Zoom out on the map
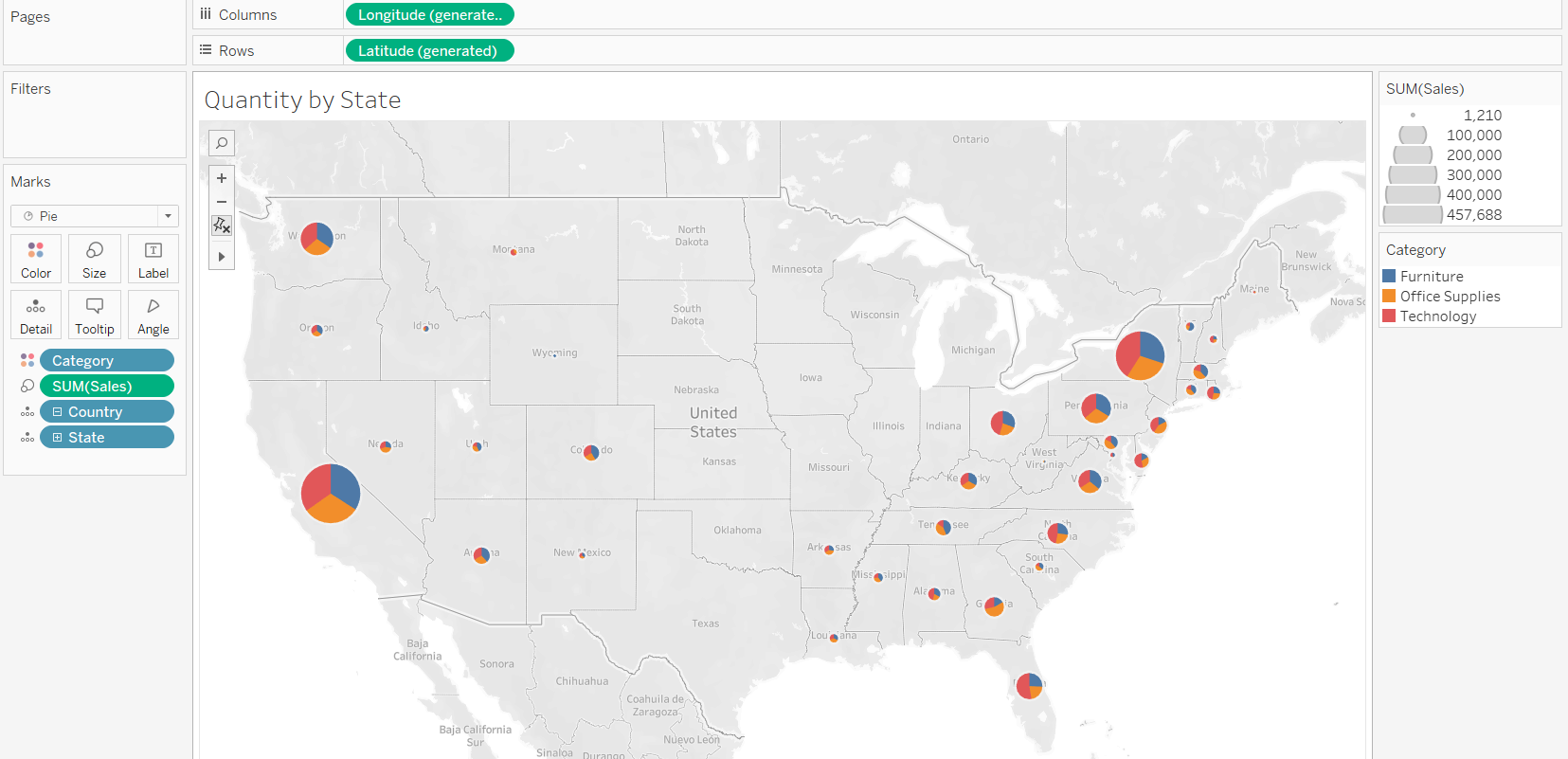1568x759 pixels. coord(222,202)
